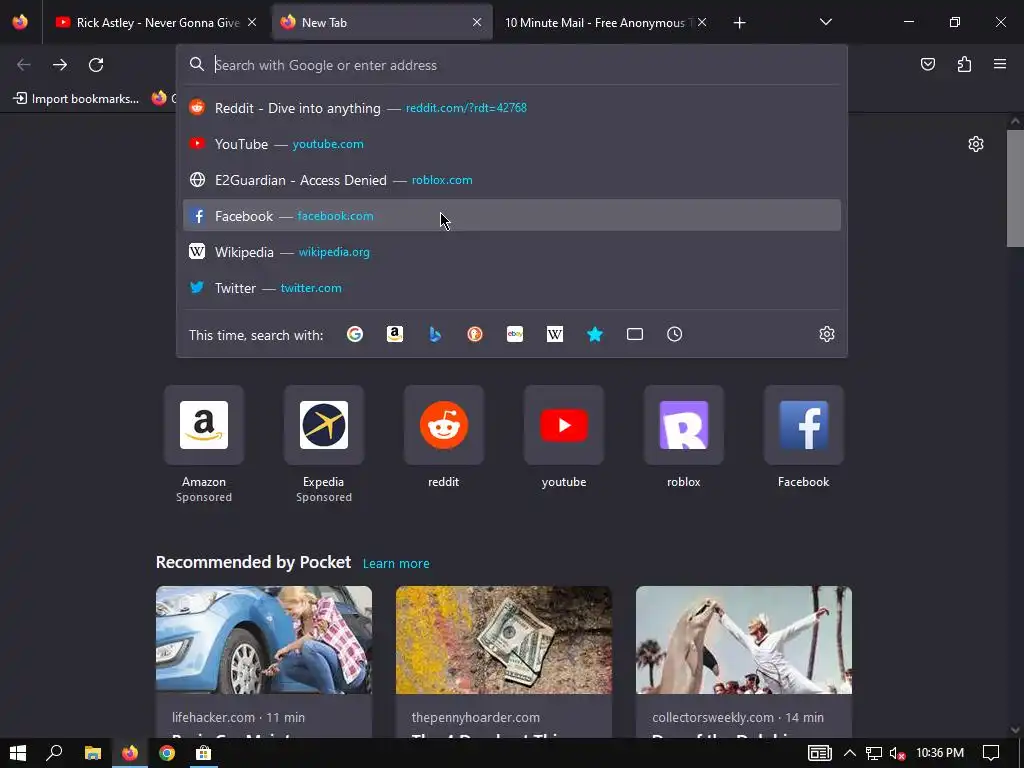Open Microsoft Store from taskbar

pos(204,753)
